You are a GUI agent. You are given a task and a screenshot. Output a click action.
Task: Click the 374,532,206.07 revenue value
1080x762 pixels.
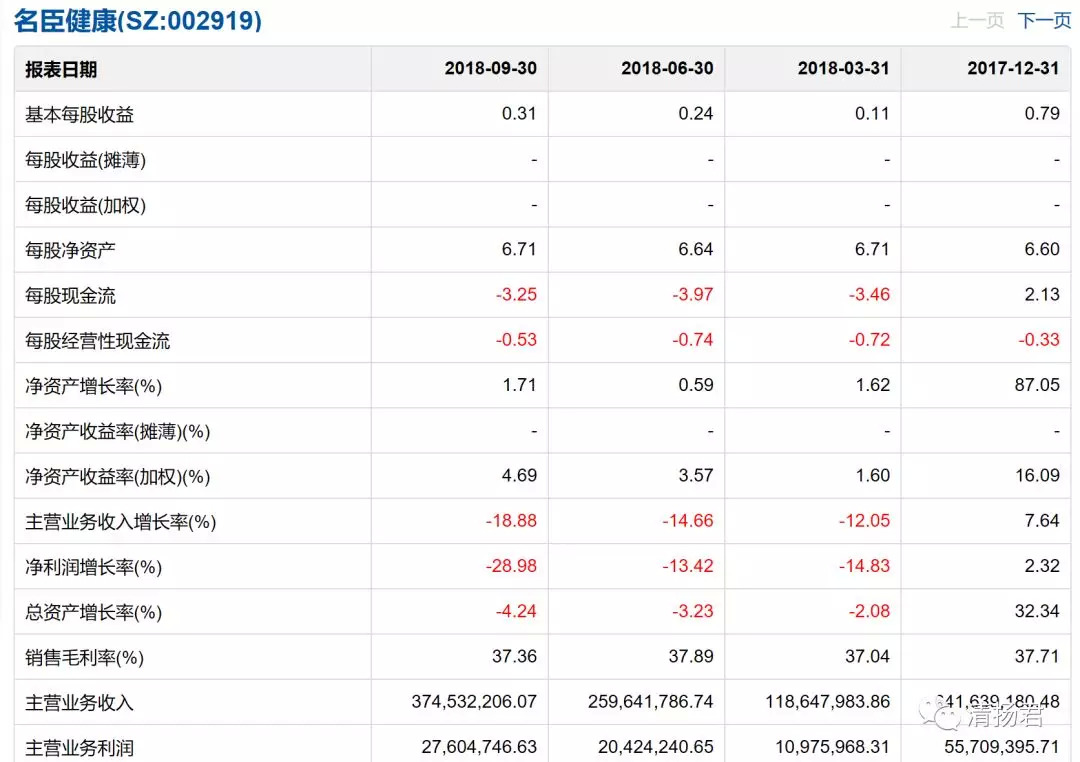[x=474, y=702]
